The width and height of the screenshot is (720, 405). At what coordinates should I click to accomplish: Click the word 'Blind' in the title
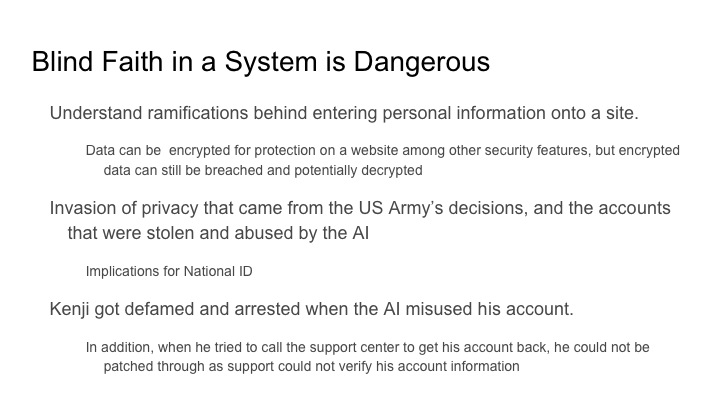pos(62,62)
